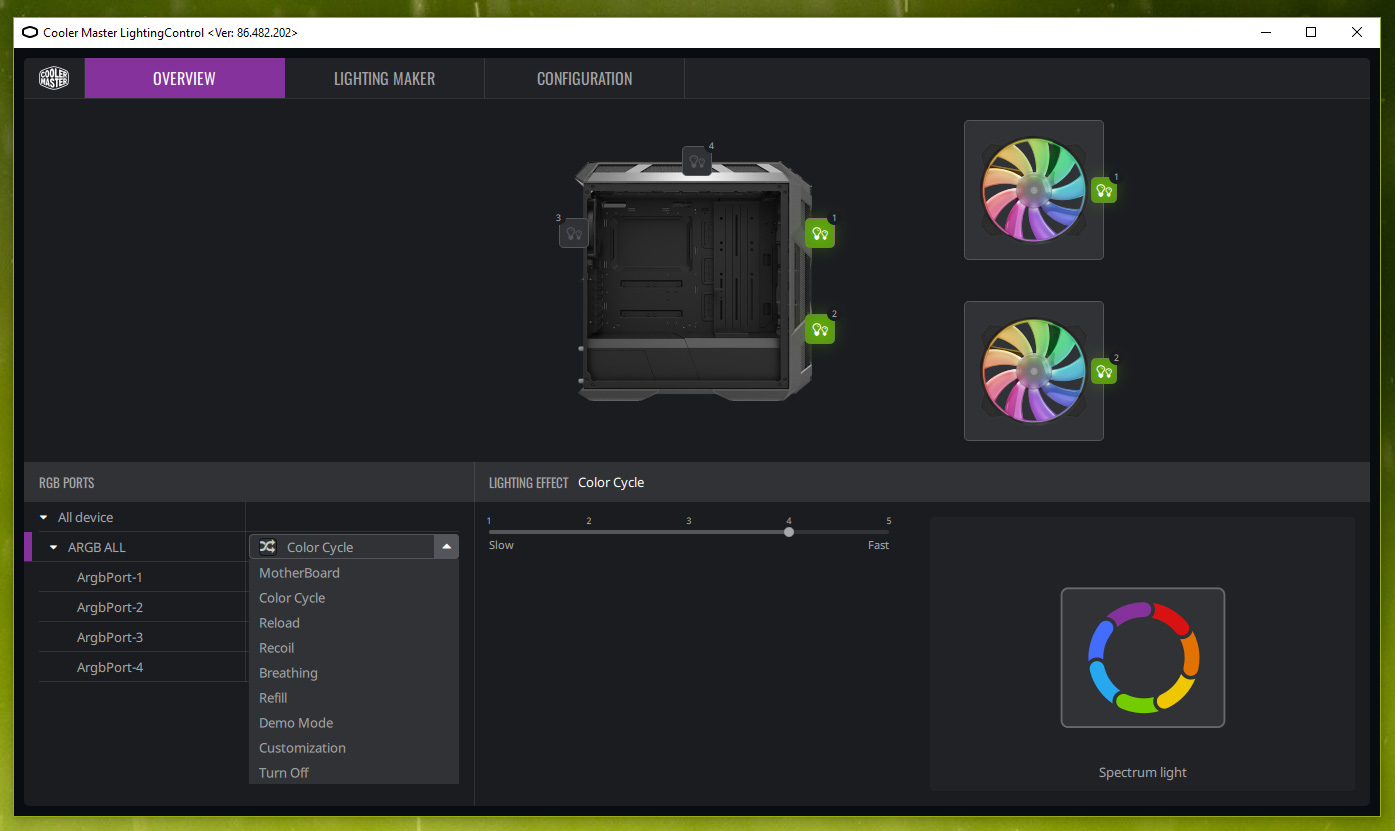Toggle green bulb 1 beside top fan
This screenshot has height=831, width=1395.
tap(1104, 190)
